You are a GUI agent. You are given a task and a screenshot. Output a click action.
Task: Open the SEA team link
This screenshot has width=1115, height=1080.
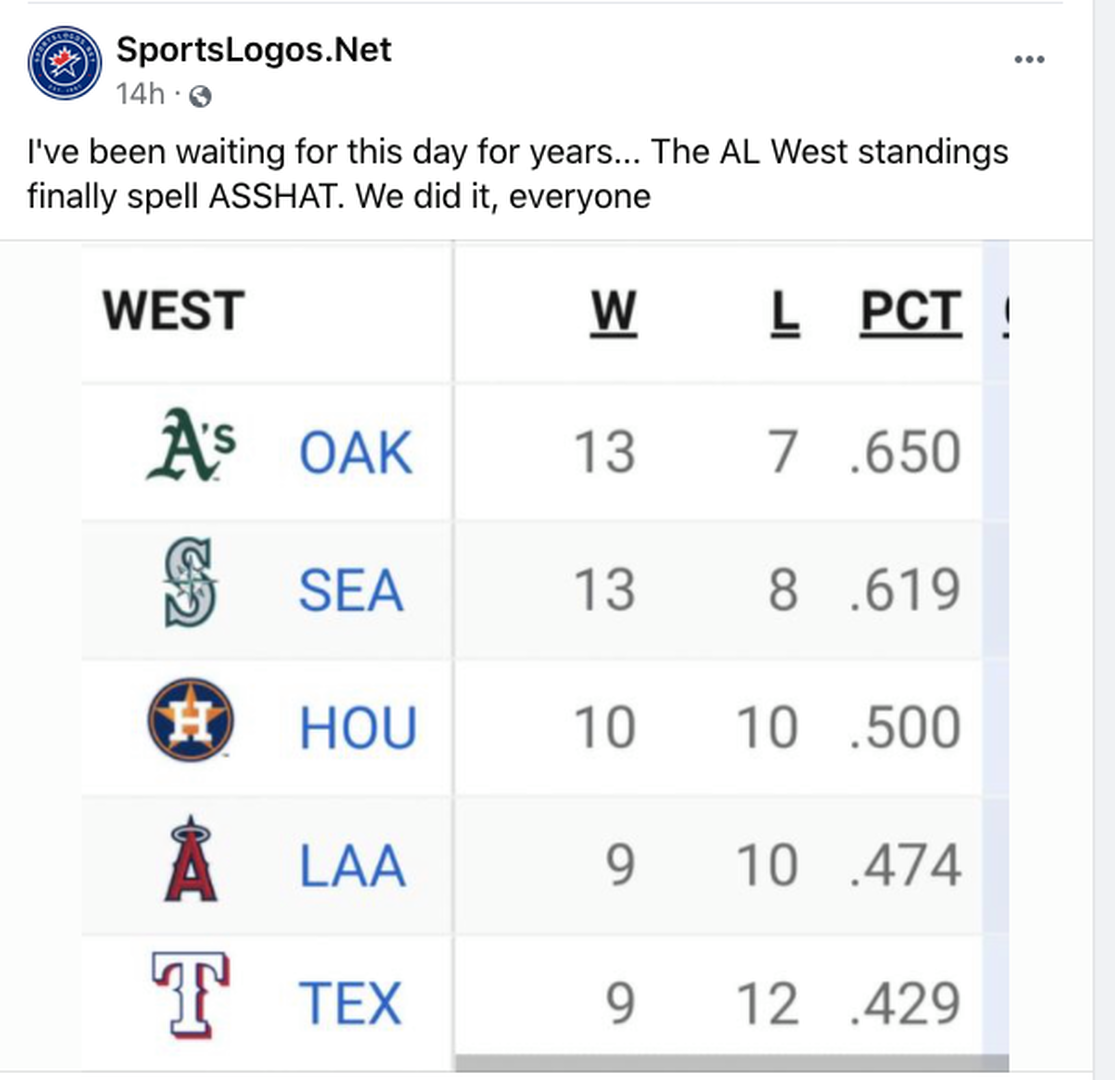[x=350, y=590]
